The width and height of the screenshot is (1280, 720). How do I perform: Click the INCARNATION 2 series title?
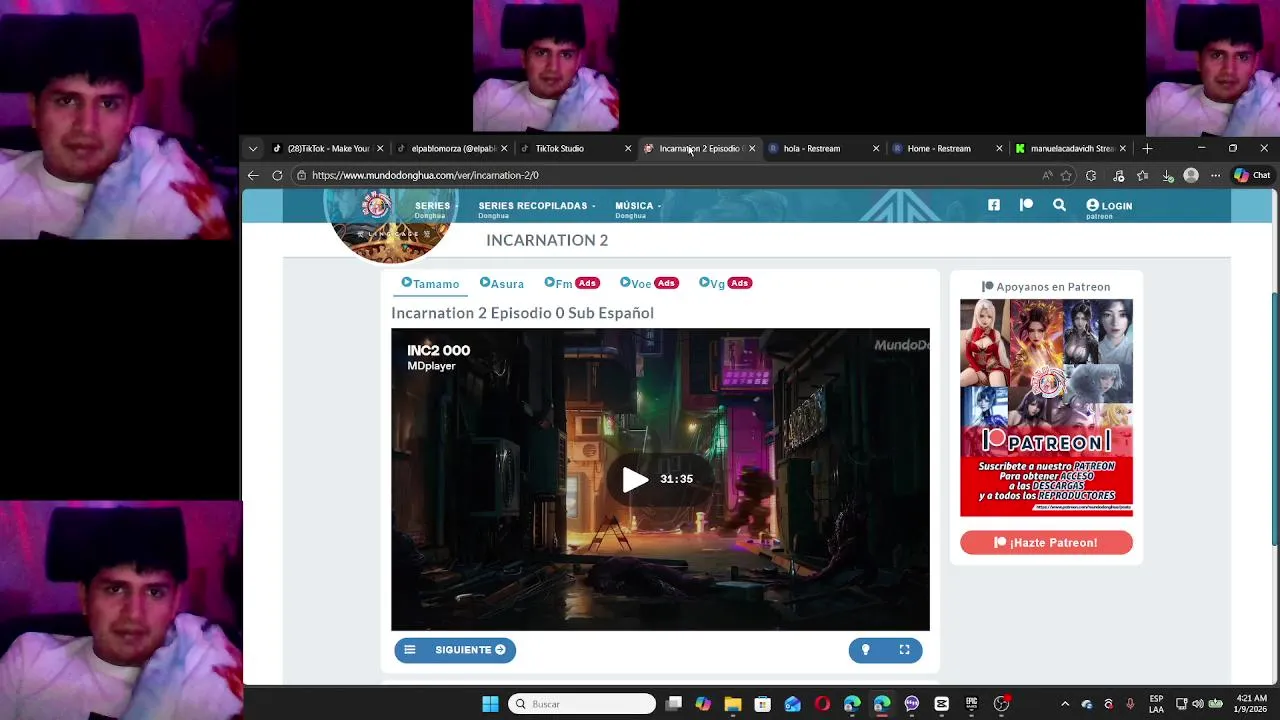pyautogui.click(x=547, y=240)
